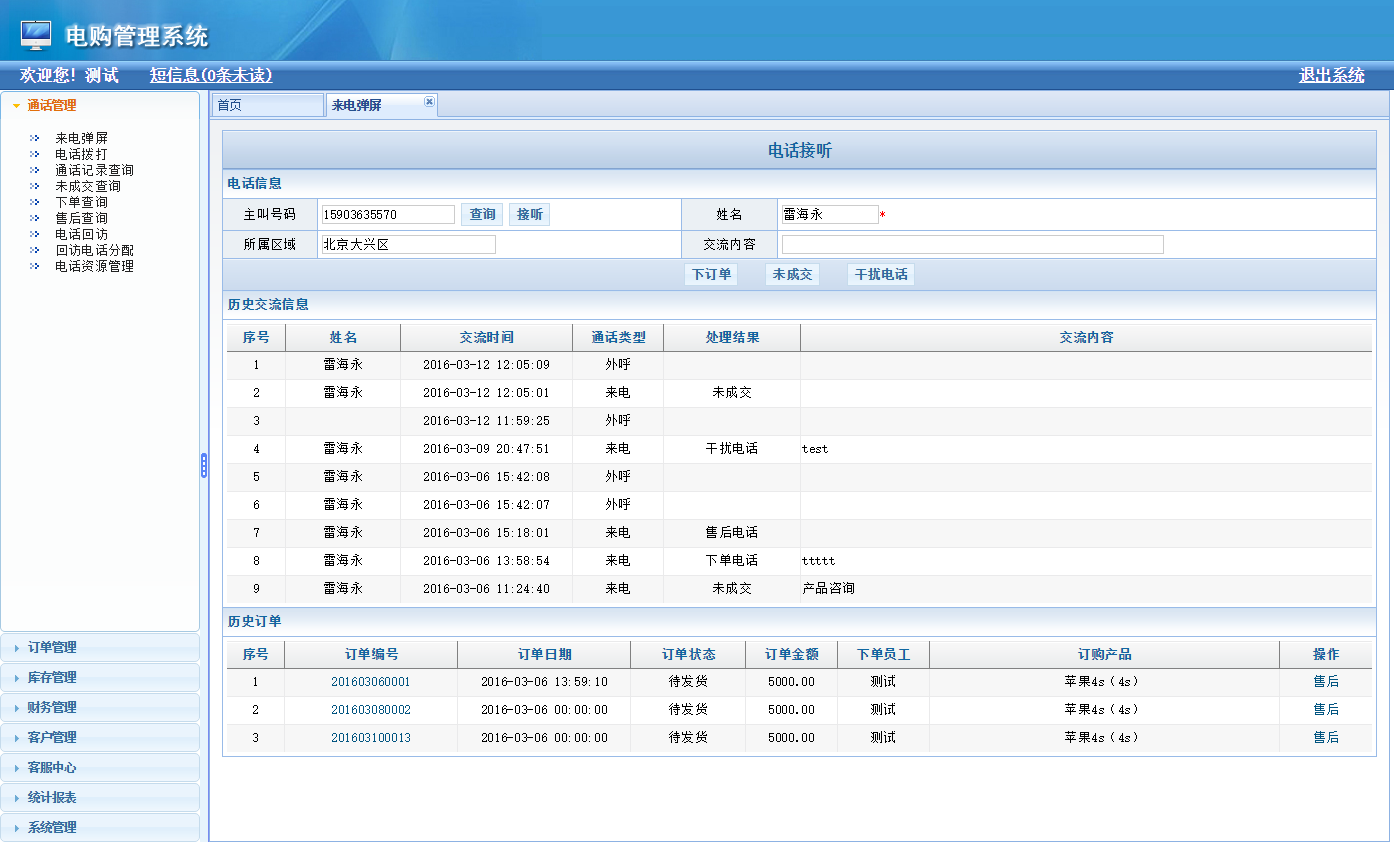Viewport: 1394px width, 842px height.
Task: Toggle the sidebar splitter handle
Action: click(x=204, y=465)
